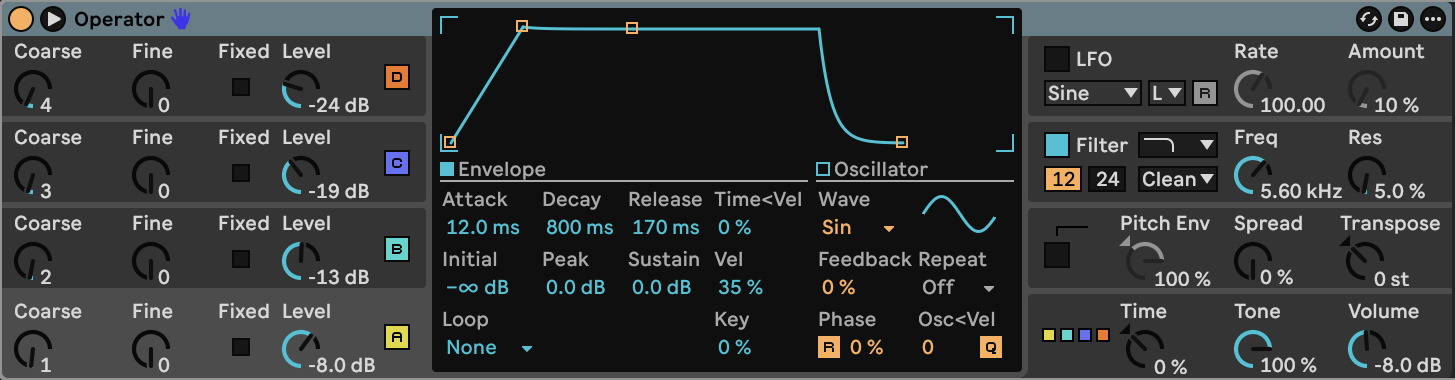Select oscillator A yellow button

[397, 337]
